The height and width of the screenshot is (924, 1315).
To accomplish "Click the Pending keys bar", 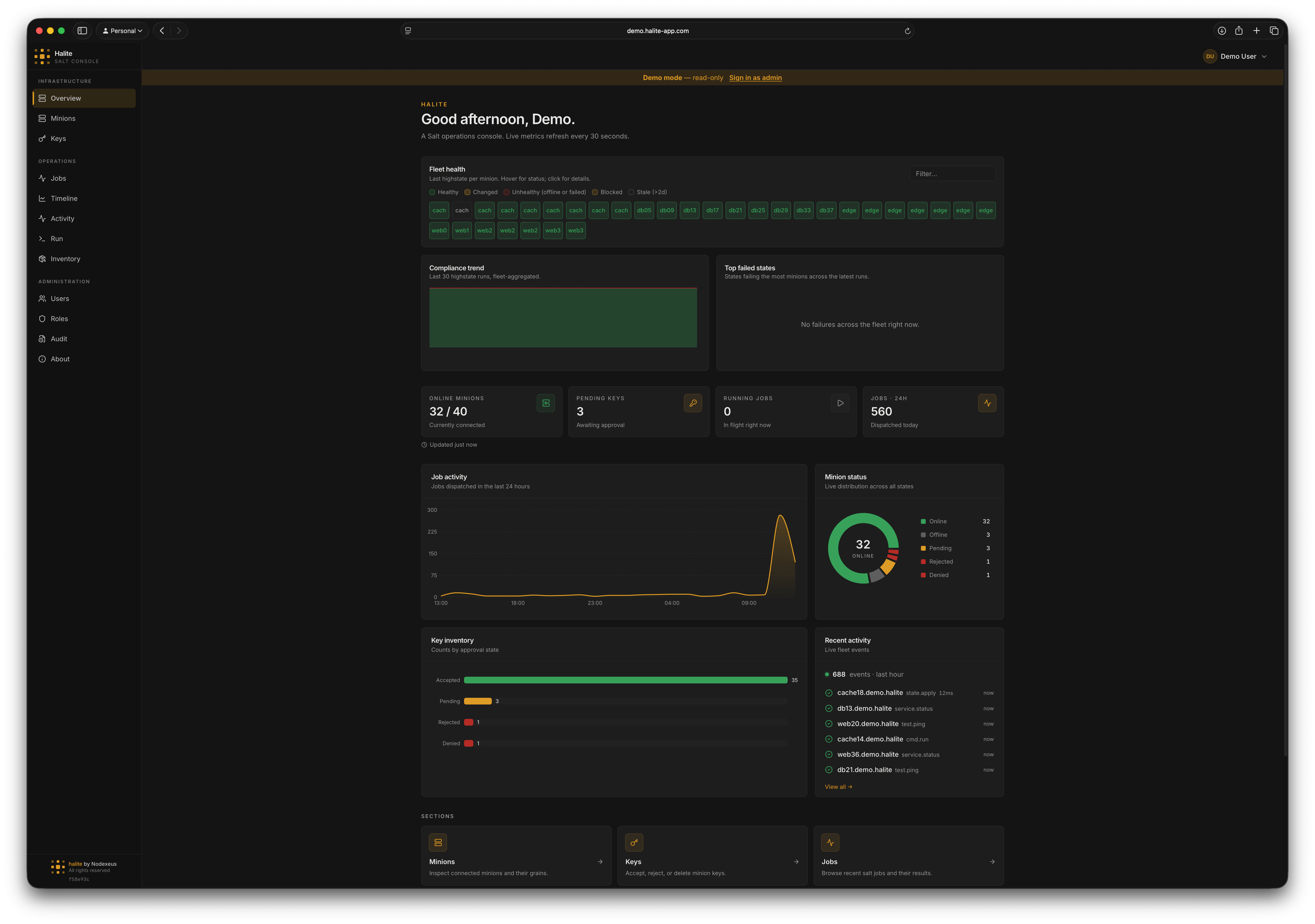I will tap(478, 701).
